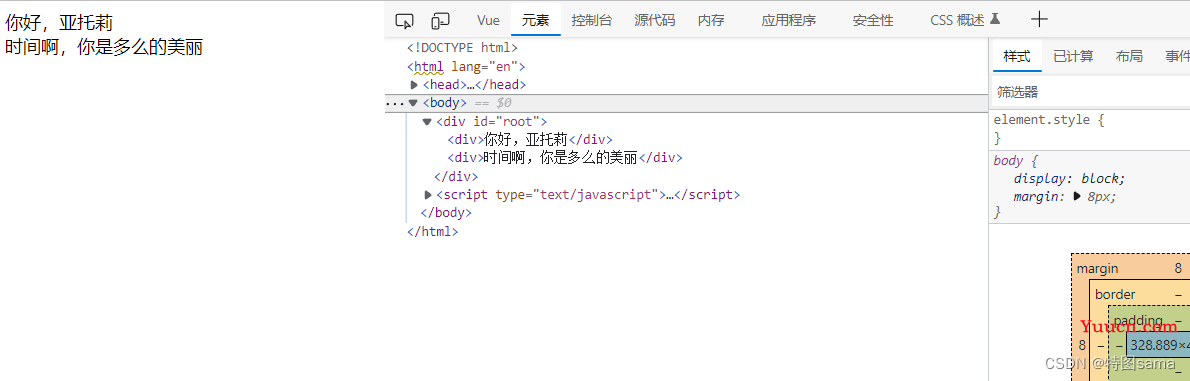Screen dimensions: 1190x381
Task: Open the 安全性 tab
Action: click(873, 20)
